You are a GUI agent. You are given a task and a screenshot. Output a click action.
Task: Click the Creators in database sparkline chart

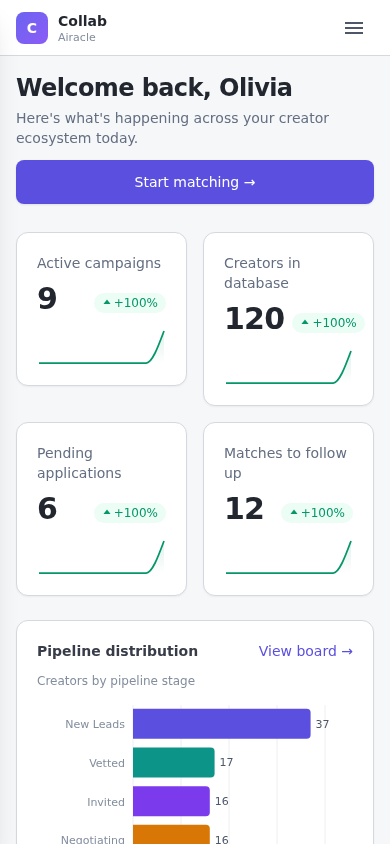click(x=288, y=367)
